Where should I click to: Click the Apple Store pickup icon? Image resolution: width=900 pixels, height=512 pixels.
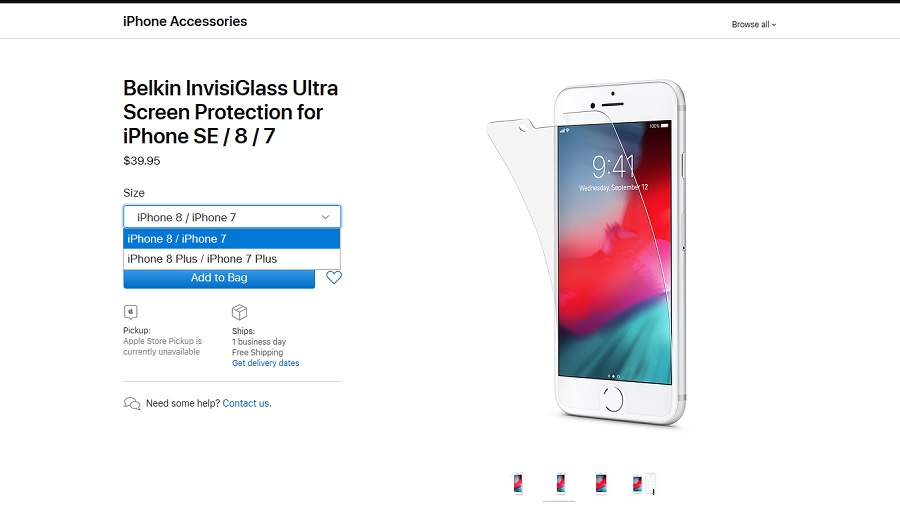coord(130,312)
